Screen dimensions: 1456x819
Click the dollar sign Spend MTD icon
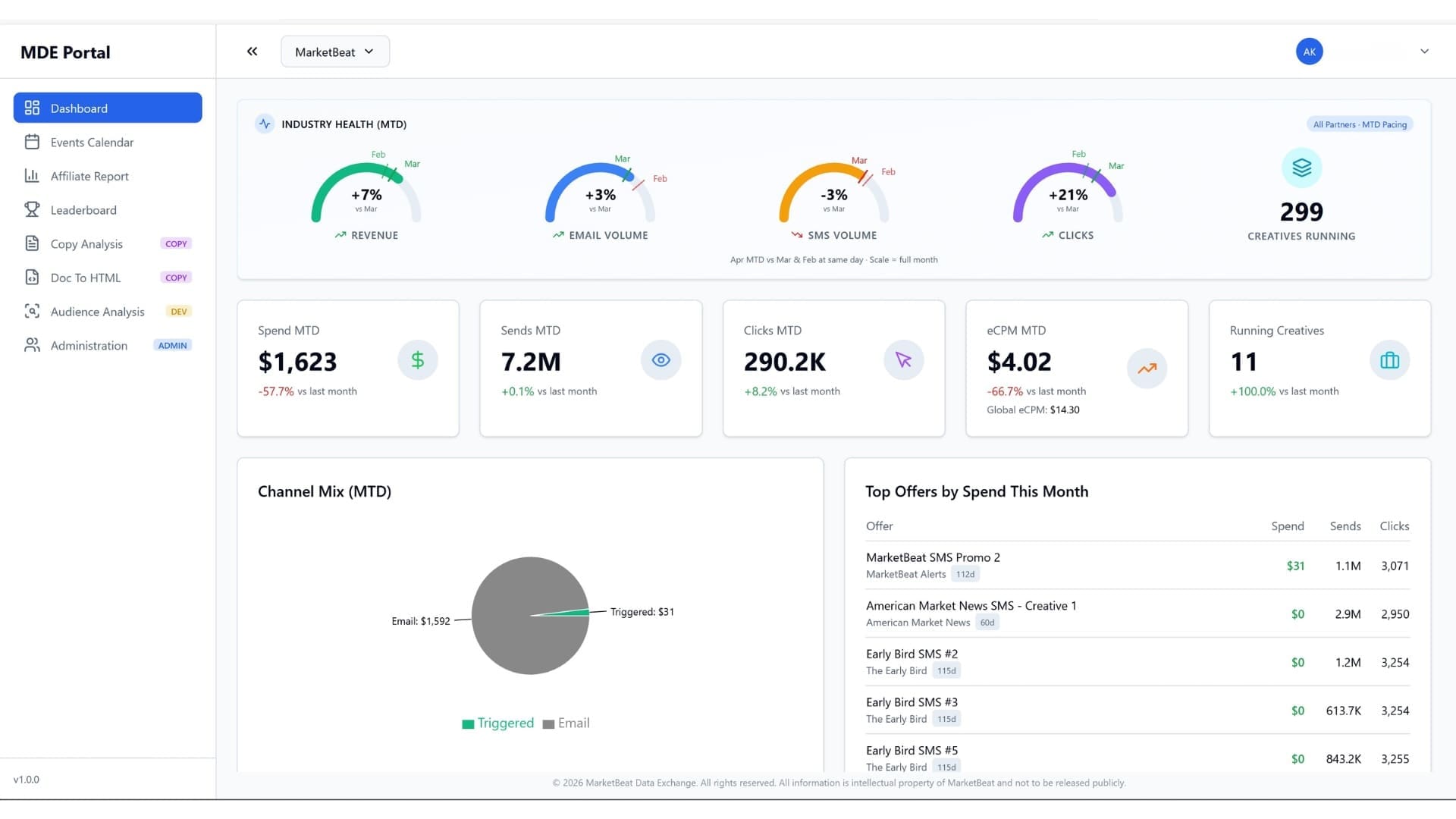[418, 360]
